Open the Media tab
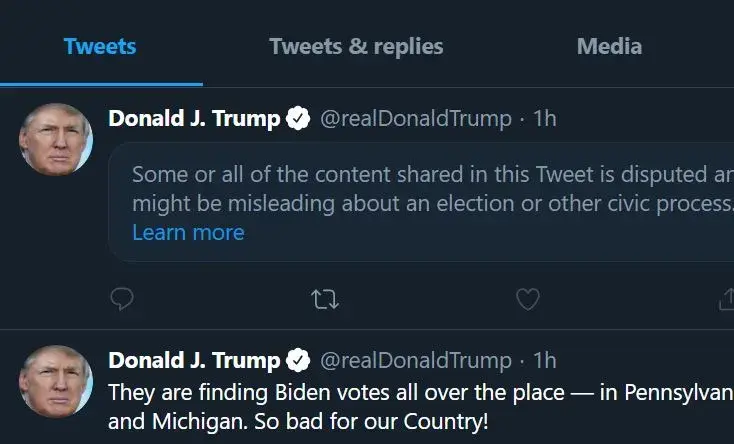This screenshot has width=734, height=444. tap(609, 46)
